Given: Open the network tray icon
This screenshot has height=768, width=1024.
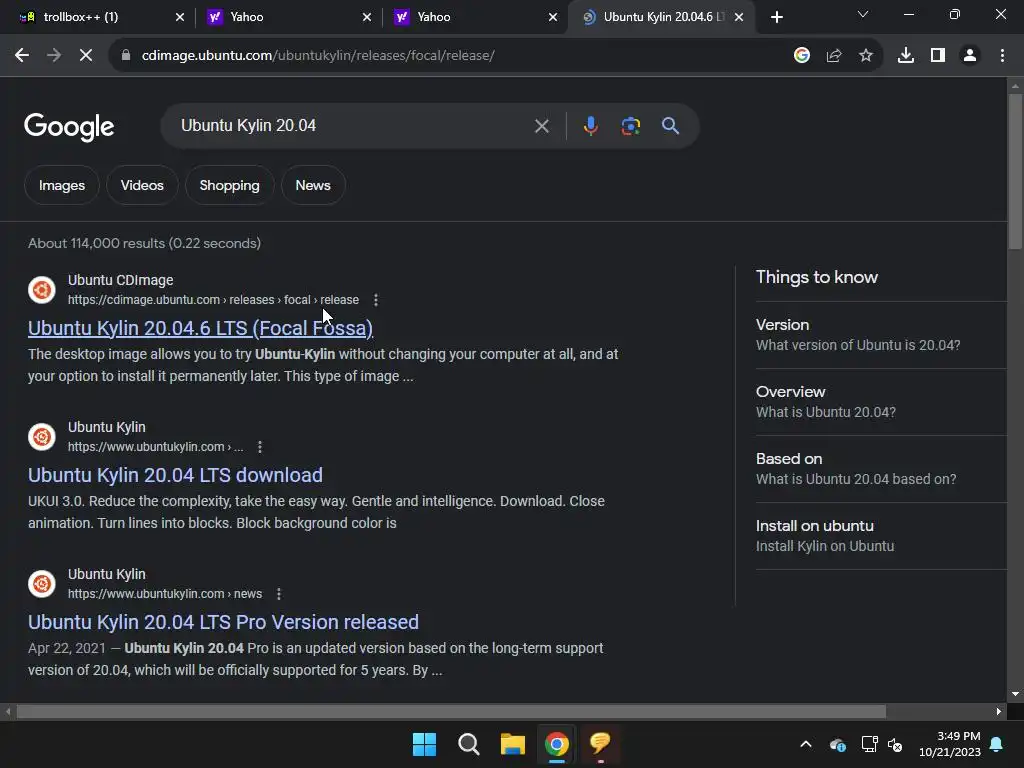Looking at the screenshot, I should 869,744.
